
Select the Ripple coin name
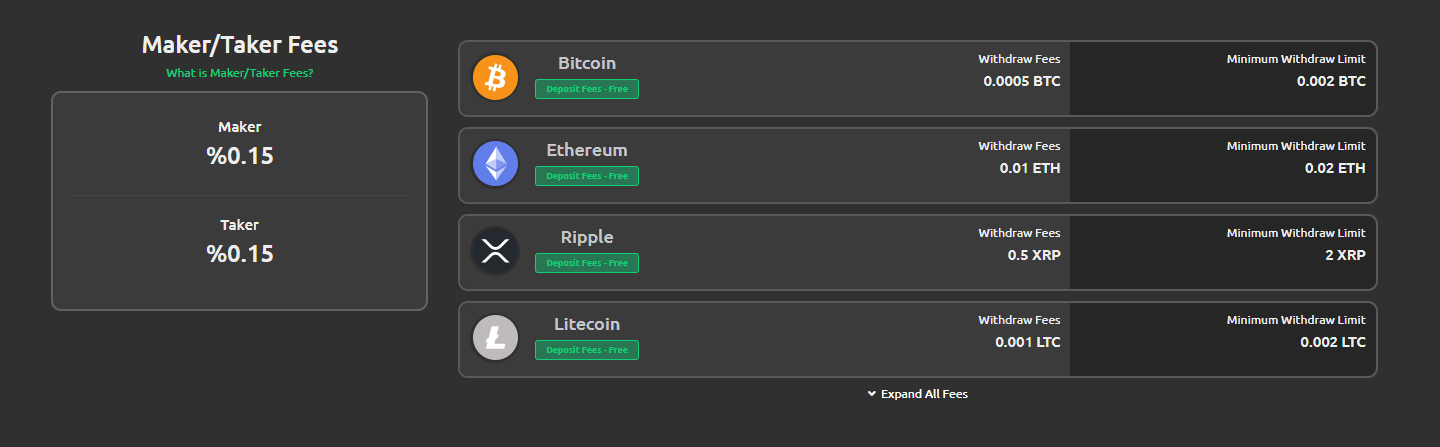tap(587, 237)
